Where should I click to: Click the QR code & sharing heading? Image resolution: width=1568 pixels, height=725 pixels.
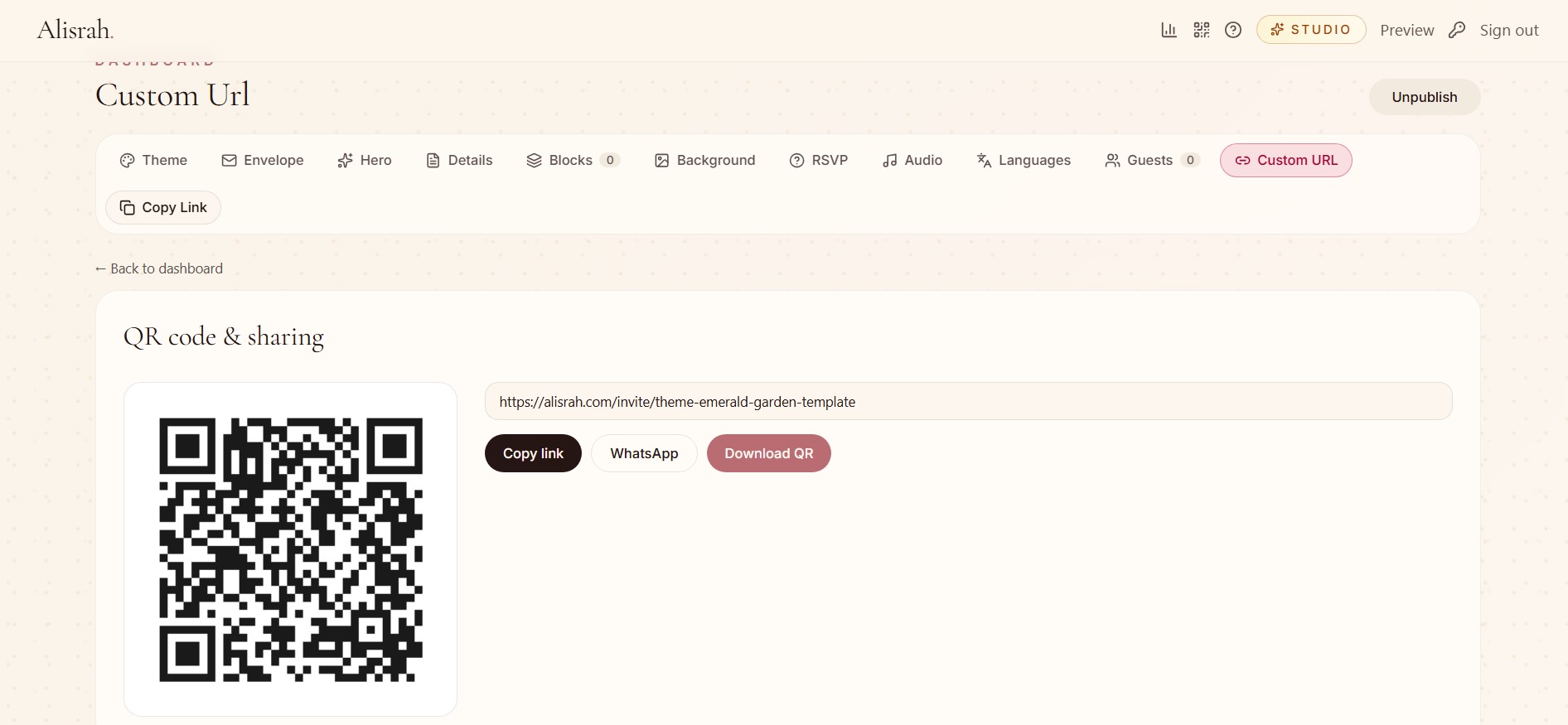coord(224,336)
